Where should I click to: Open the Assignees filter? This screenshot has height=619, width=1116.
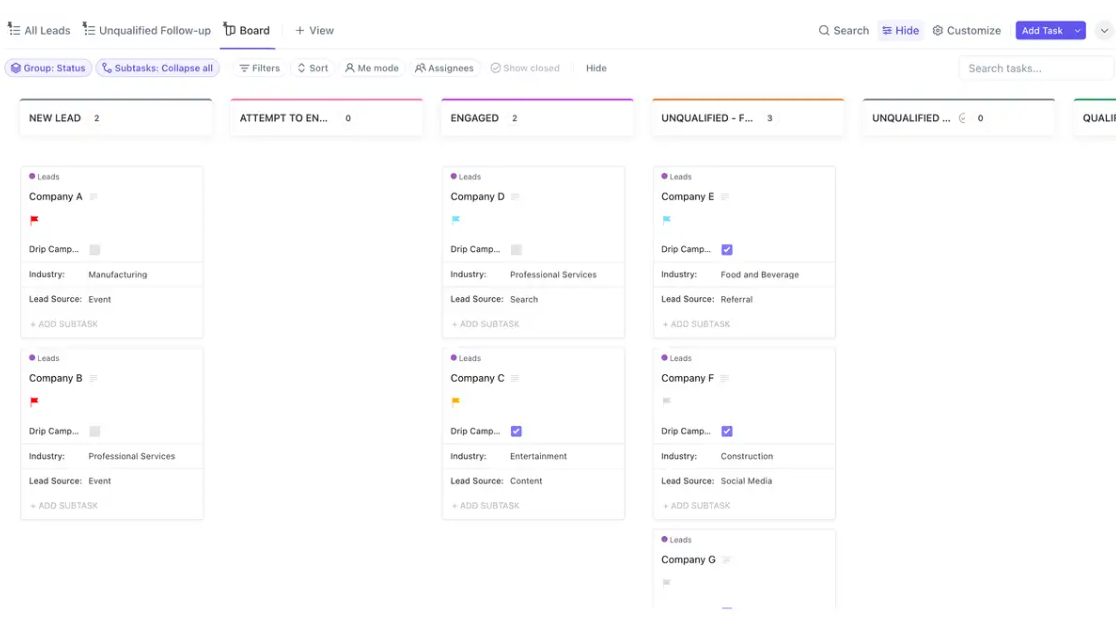point(444,68)
